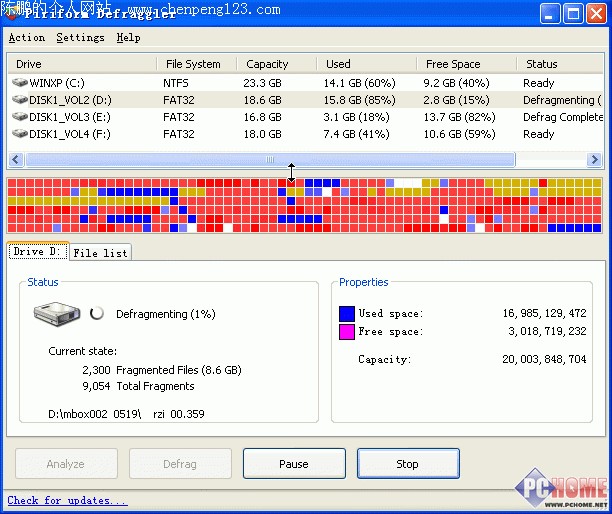The width and height of the screenshot is (612, 514).
Task: Switch to the File list tab
Action: pyautogui.click(x=100, y=253)
